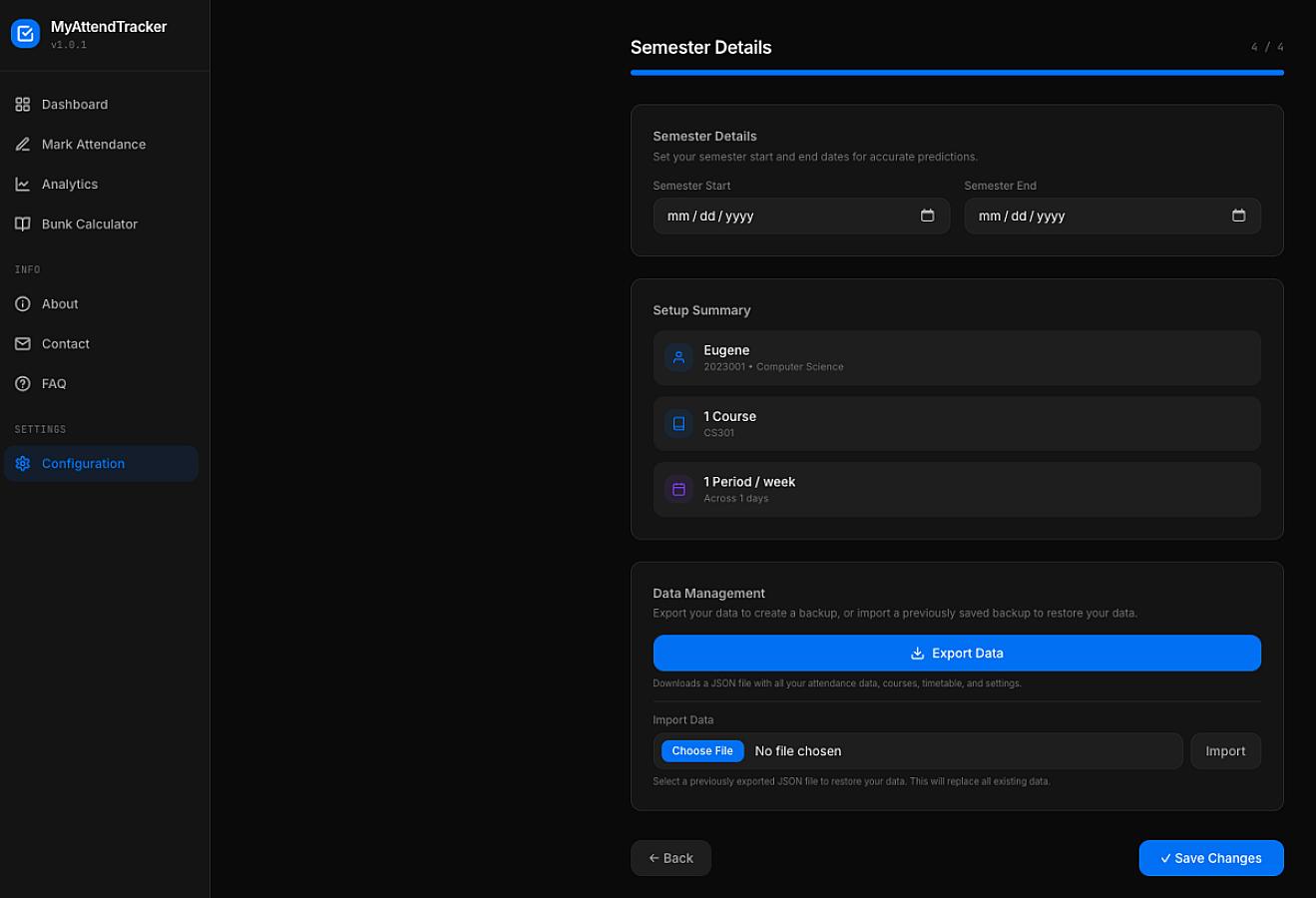The width and height of the screenshot is (1316, 898).
Task: Click the Setup Summary heading
Action: click(x=701, y=310)
